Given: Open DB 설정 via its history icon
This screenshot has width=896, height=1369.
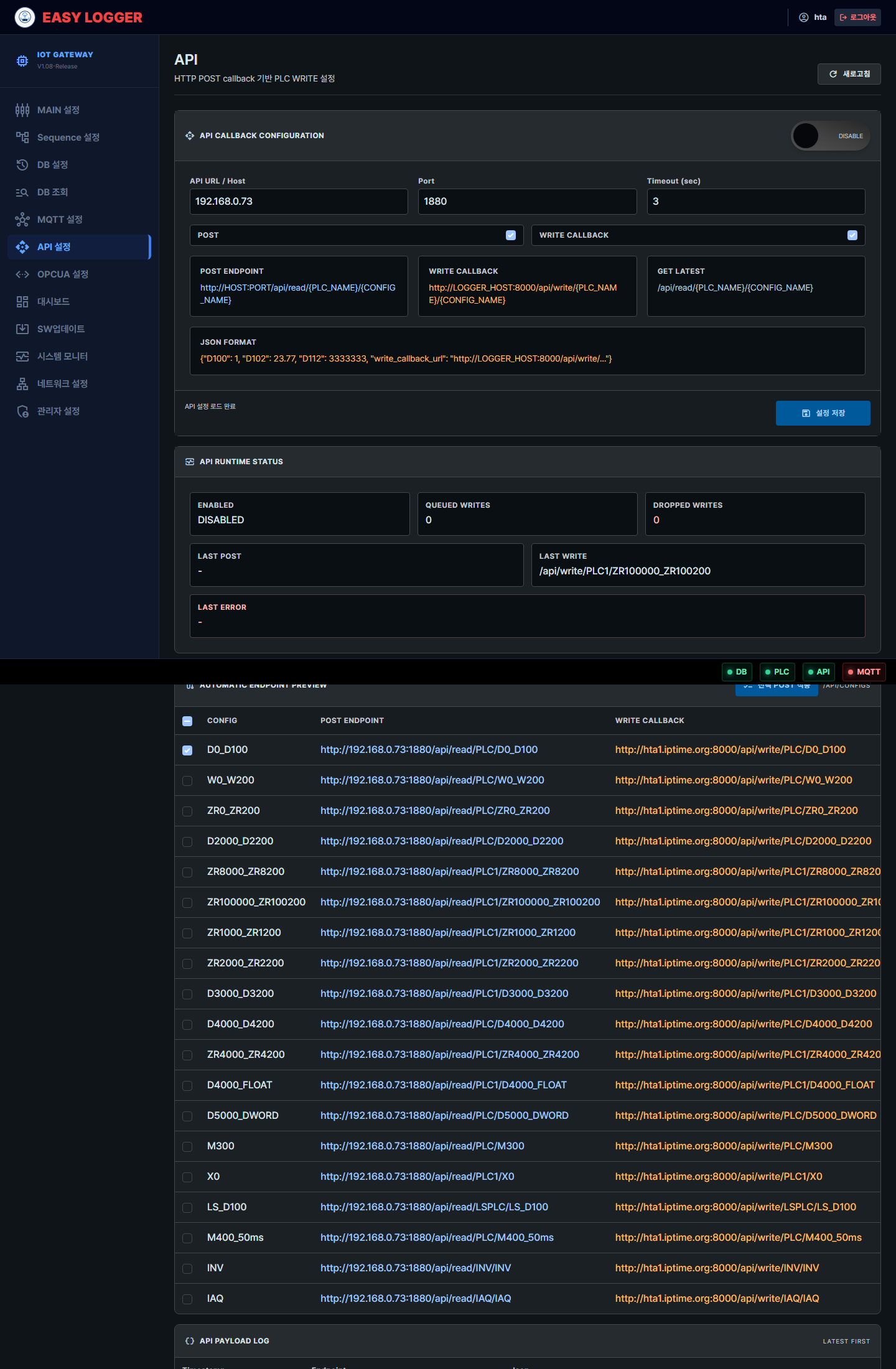Looking at the screenshot, I should [22, 165].
